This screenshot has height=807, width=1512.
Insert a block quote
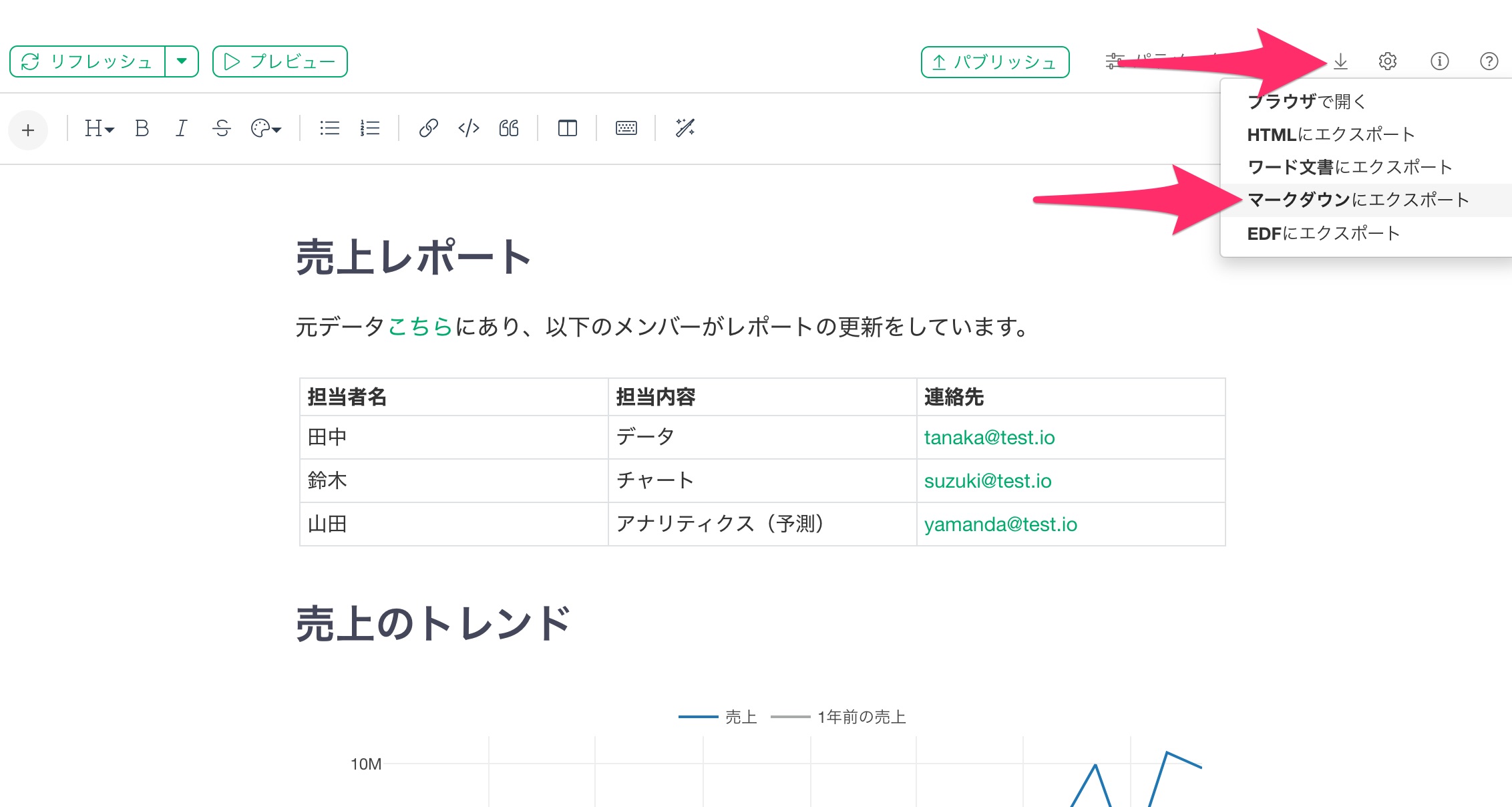click(509, 128)
